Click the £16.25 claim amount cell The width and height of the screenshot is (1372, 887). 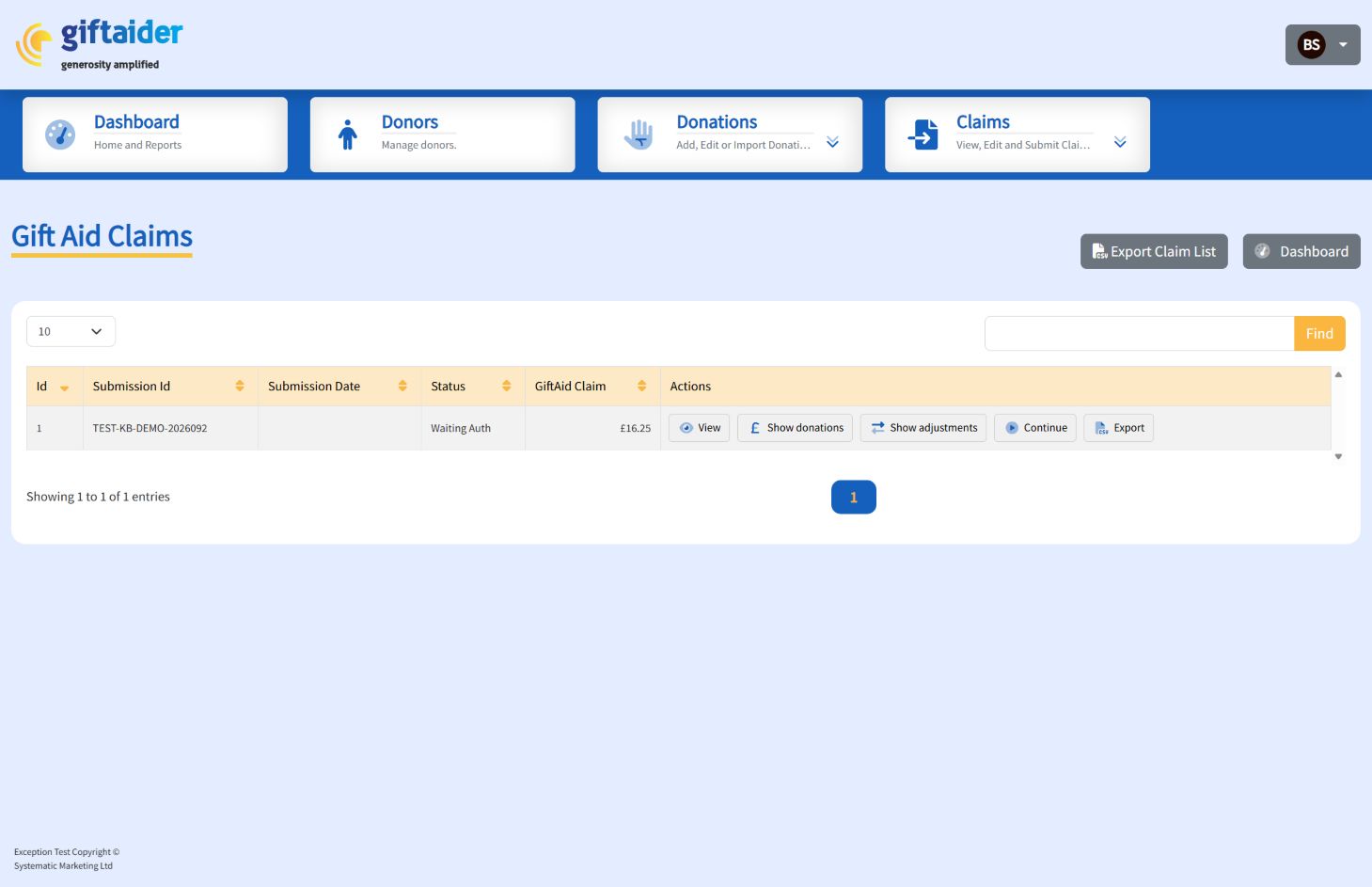click(x=592, y=428)
